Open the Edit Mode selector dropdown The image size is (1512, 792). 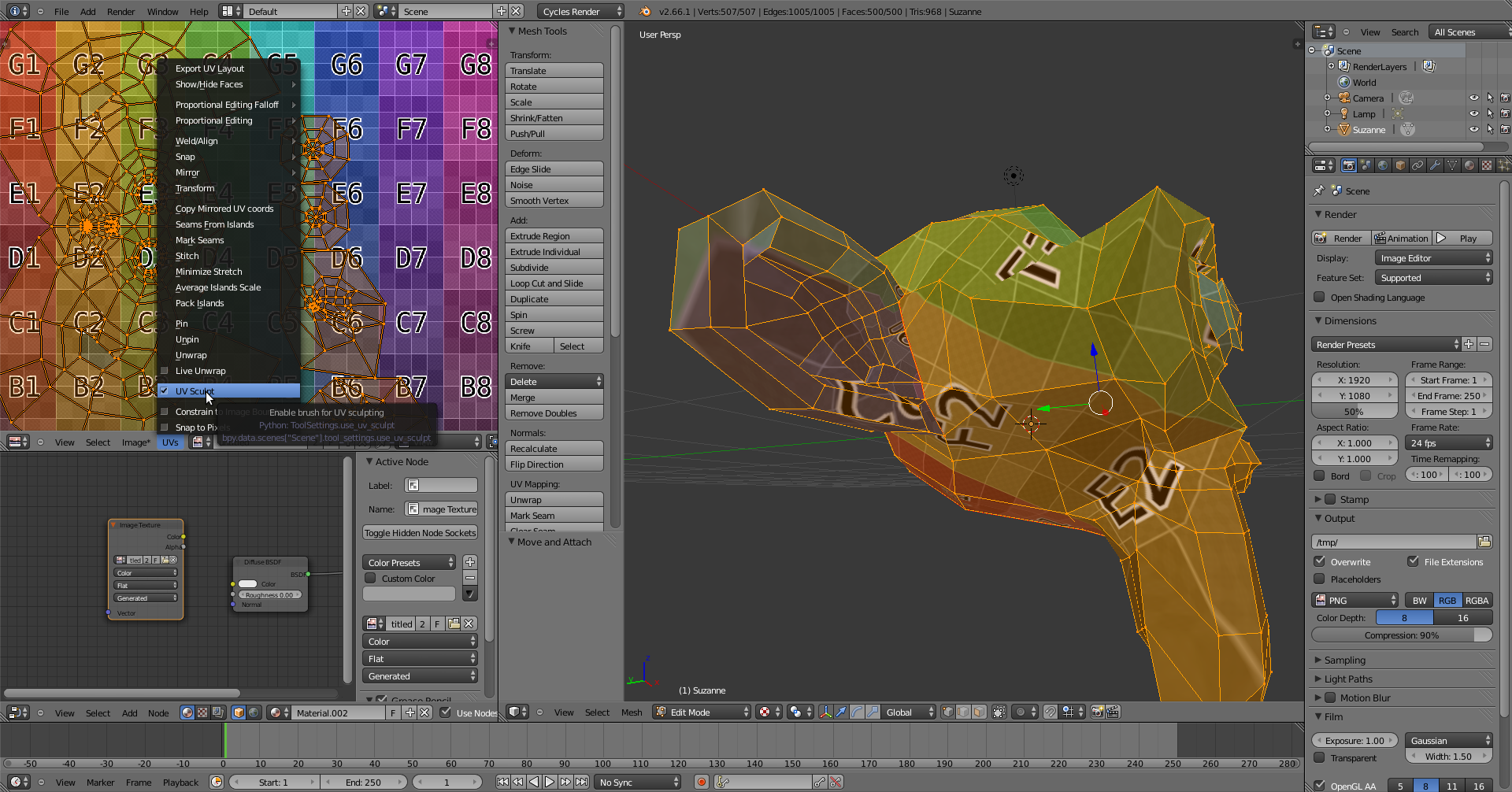click(x=702, y=712)
